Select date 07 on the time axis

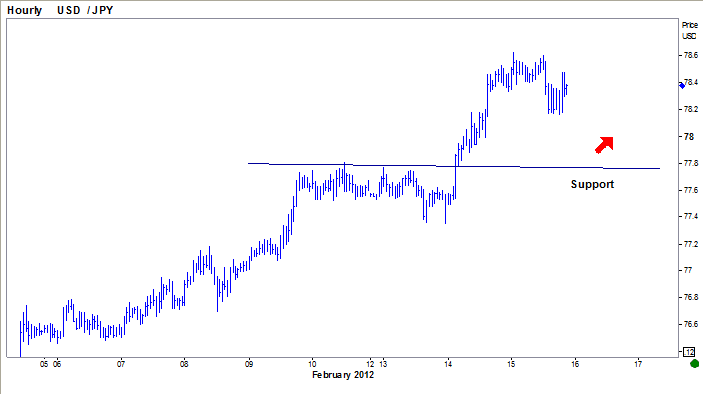point(121,364)
